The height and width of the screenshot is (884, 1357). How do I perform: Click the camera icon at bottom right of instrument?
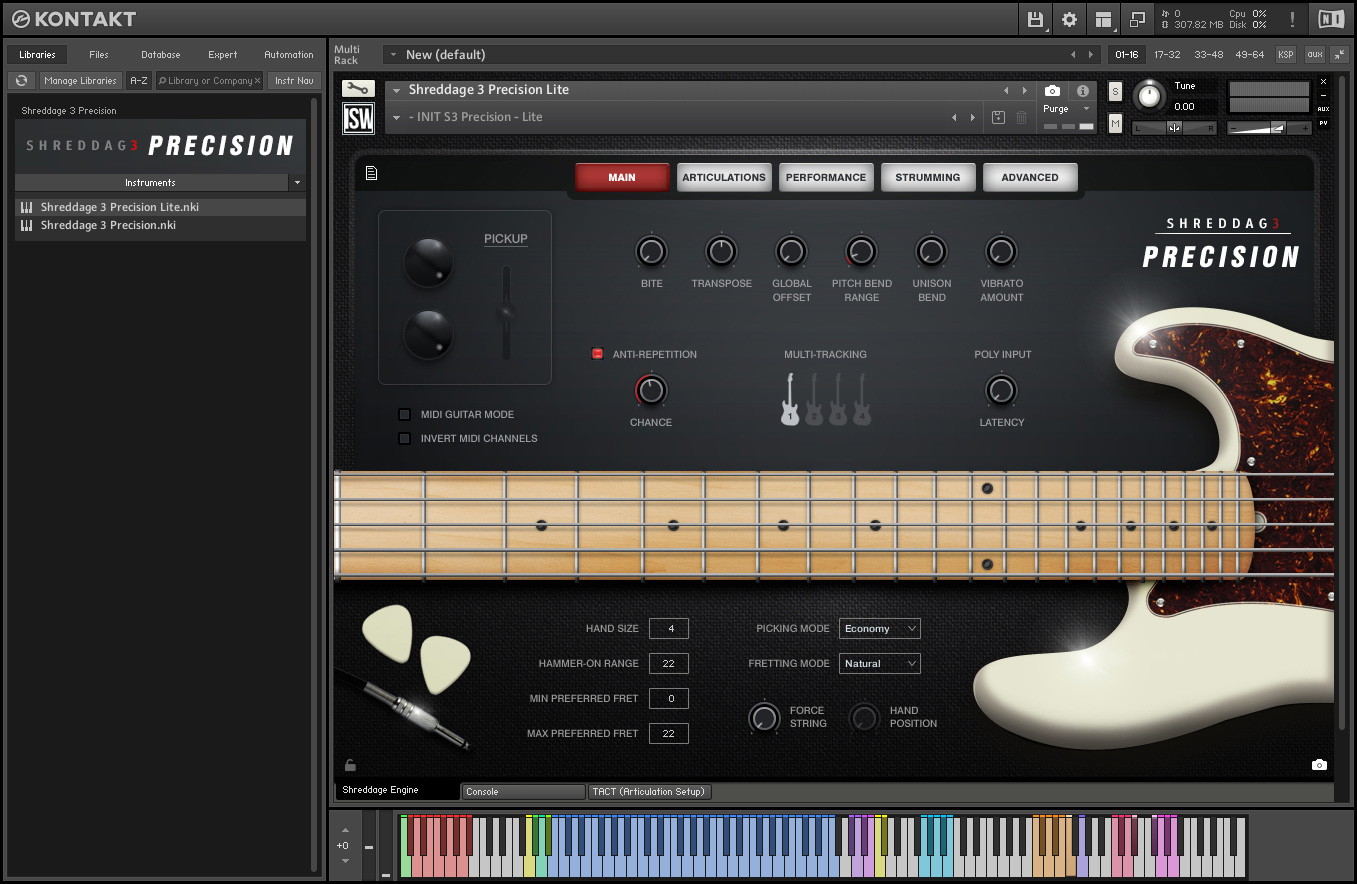(1319, 765)
